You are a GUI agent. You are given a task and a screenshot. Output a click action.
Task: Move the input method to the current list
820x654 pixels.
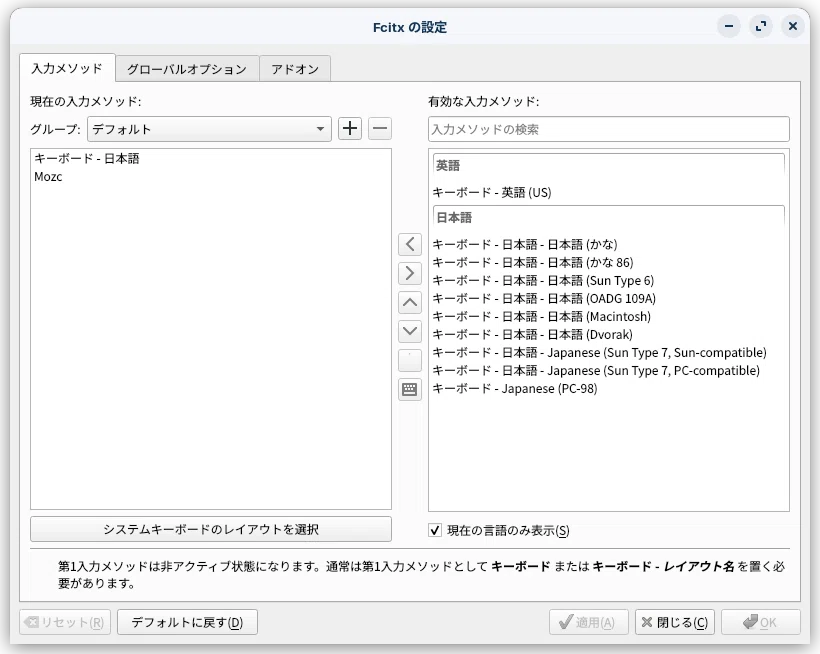tap(410, 245)
